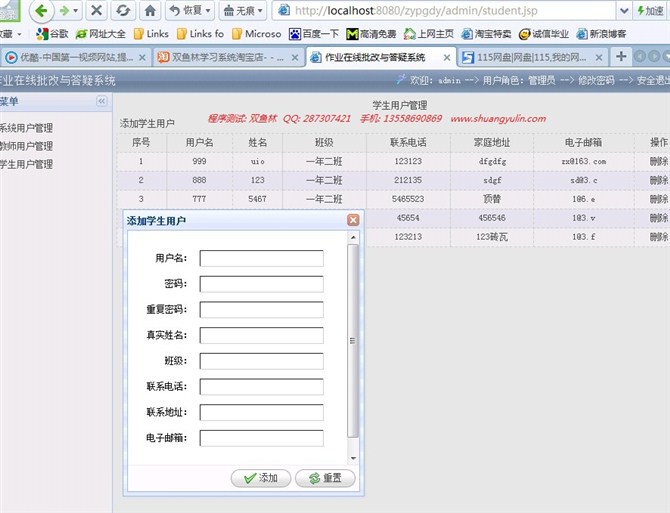This screenshot has height=513, width=670.
Task: Click the 联系电话 column header
Action: point(408,142)
